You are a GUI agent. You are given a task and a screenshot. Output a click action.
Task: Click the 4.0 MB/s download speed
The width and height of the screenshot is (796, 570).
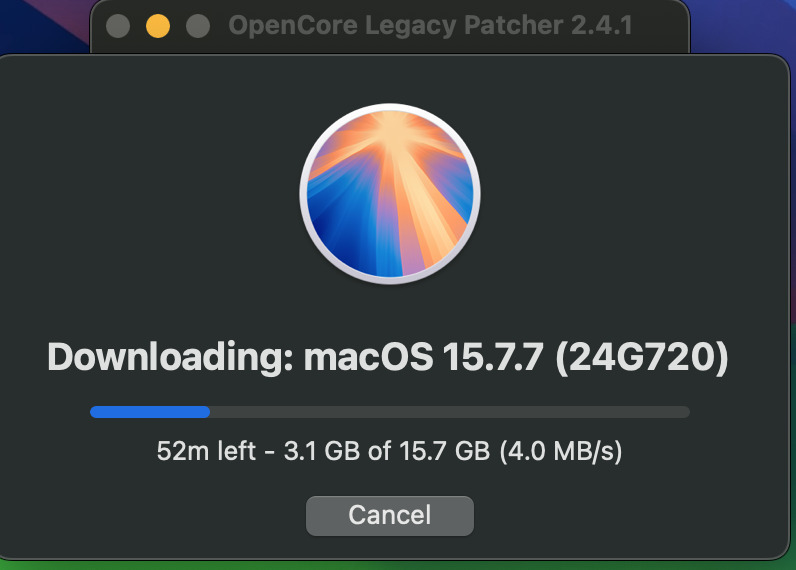[x=561, y=451]
